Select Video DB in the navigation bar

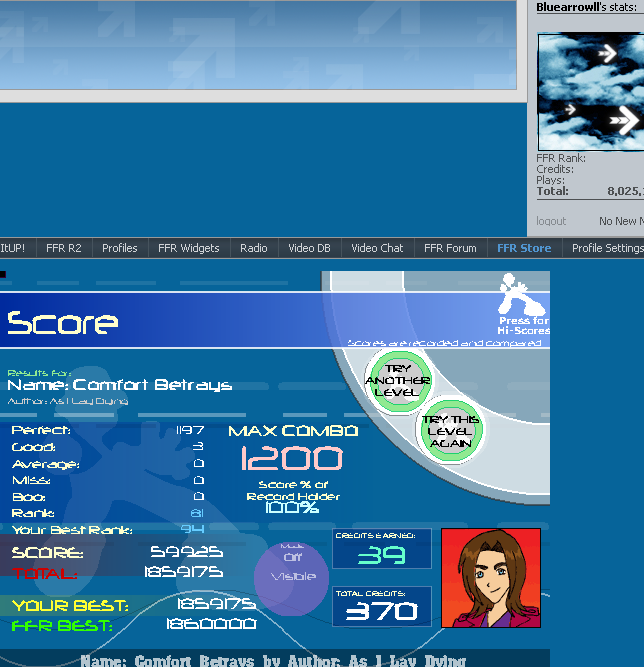pos(309,248)
